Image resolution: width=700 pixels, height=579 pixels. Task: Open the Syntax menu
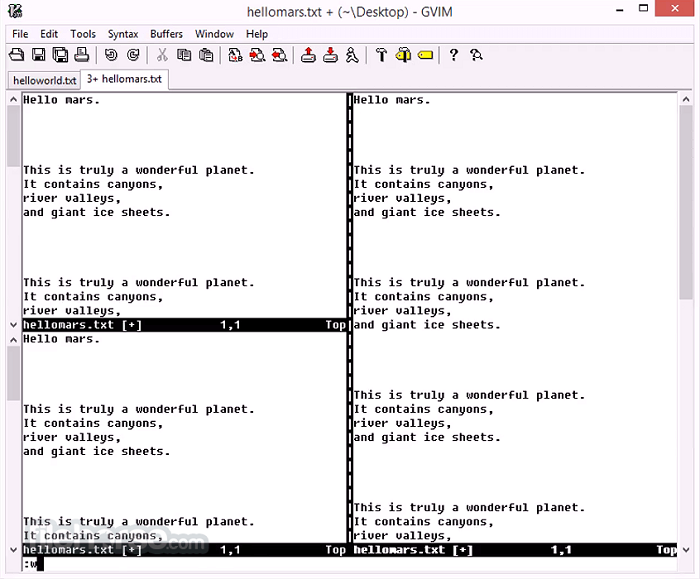tap(123, 34)
